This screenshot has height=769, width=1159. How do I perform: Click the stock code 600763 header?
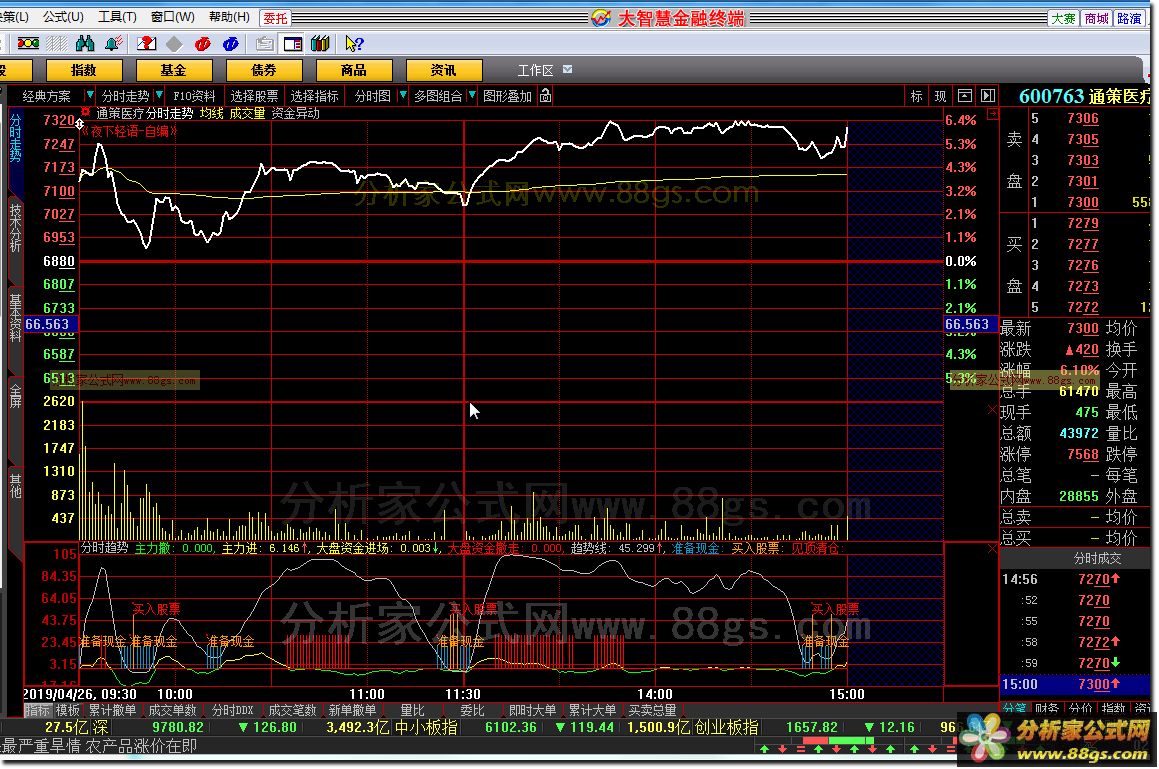point(1050,96)
